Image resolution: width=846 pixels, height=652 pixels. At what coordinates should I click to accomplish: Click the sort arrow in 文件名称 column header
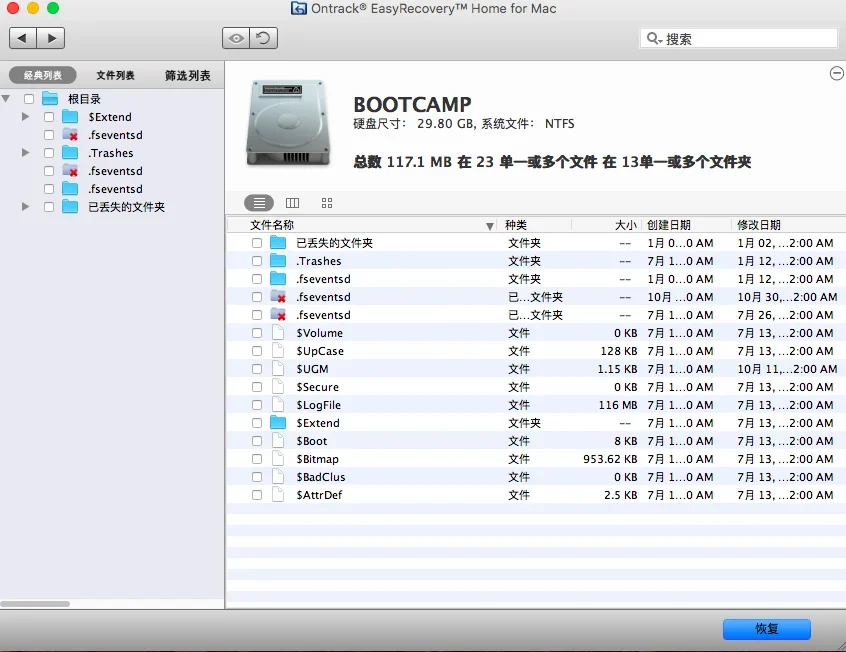click(490, 226)
